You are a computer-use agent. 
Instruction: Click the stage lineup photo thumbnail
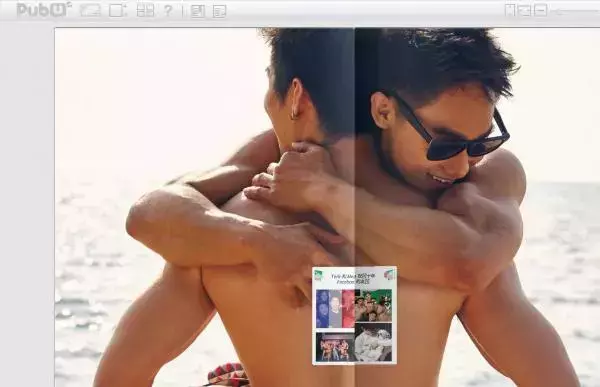point(335,347)
